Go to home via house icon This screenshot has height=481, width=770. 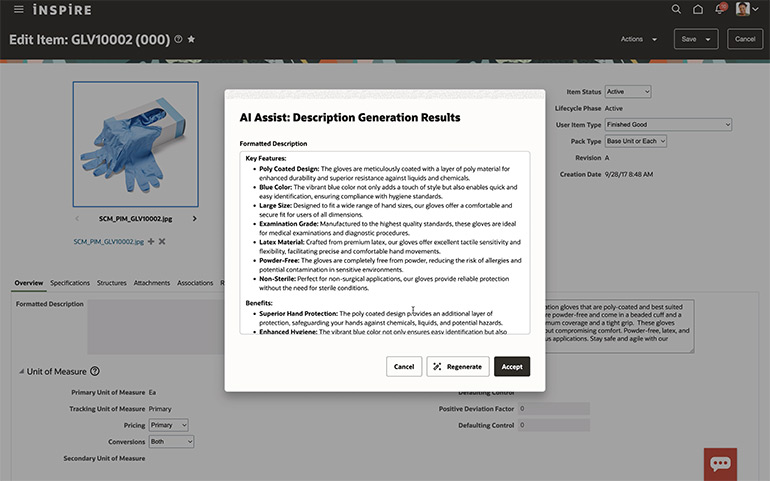point(698,9)
